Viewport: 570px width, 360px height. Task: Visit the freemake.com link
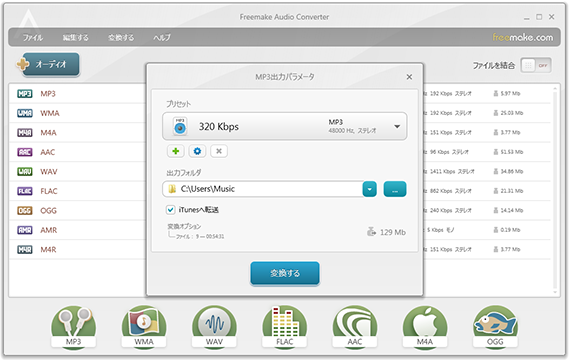click(x=522, y=37)
